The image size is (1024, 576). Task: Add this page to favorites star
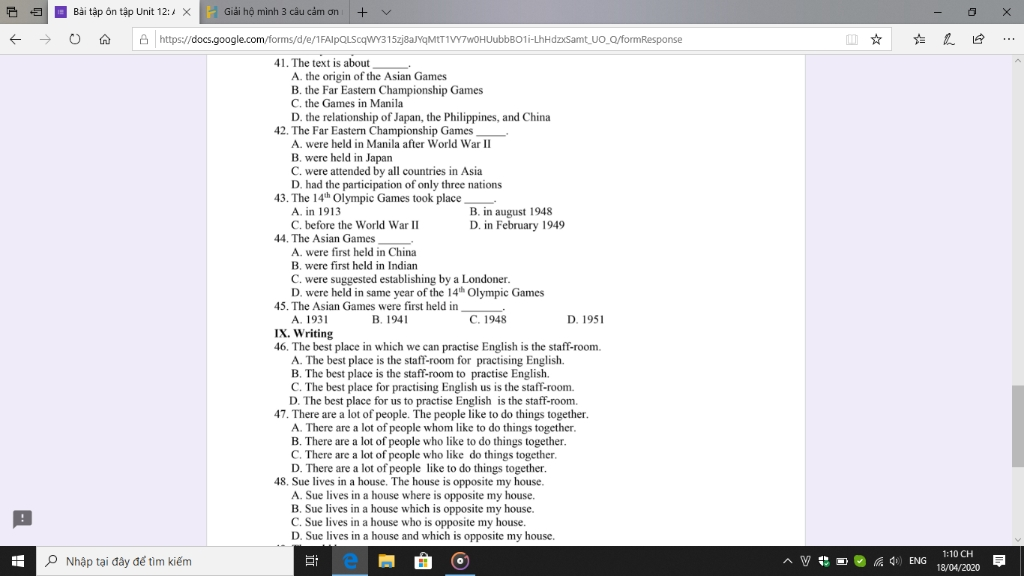(876, 39)
